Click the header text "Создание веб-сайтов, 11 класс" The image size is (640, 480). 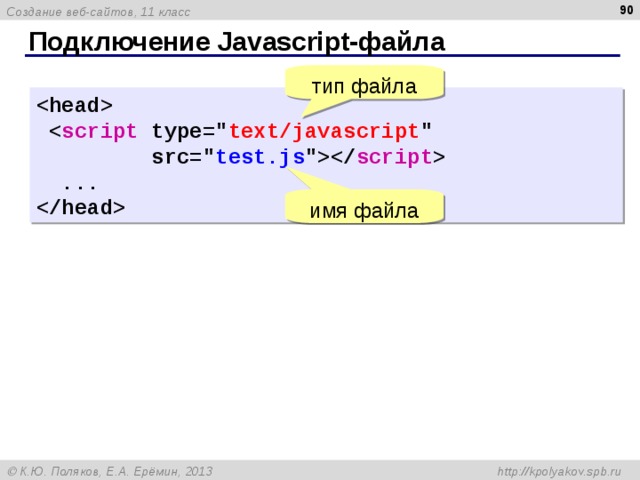(98, 12)
